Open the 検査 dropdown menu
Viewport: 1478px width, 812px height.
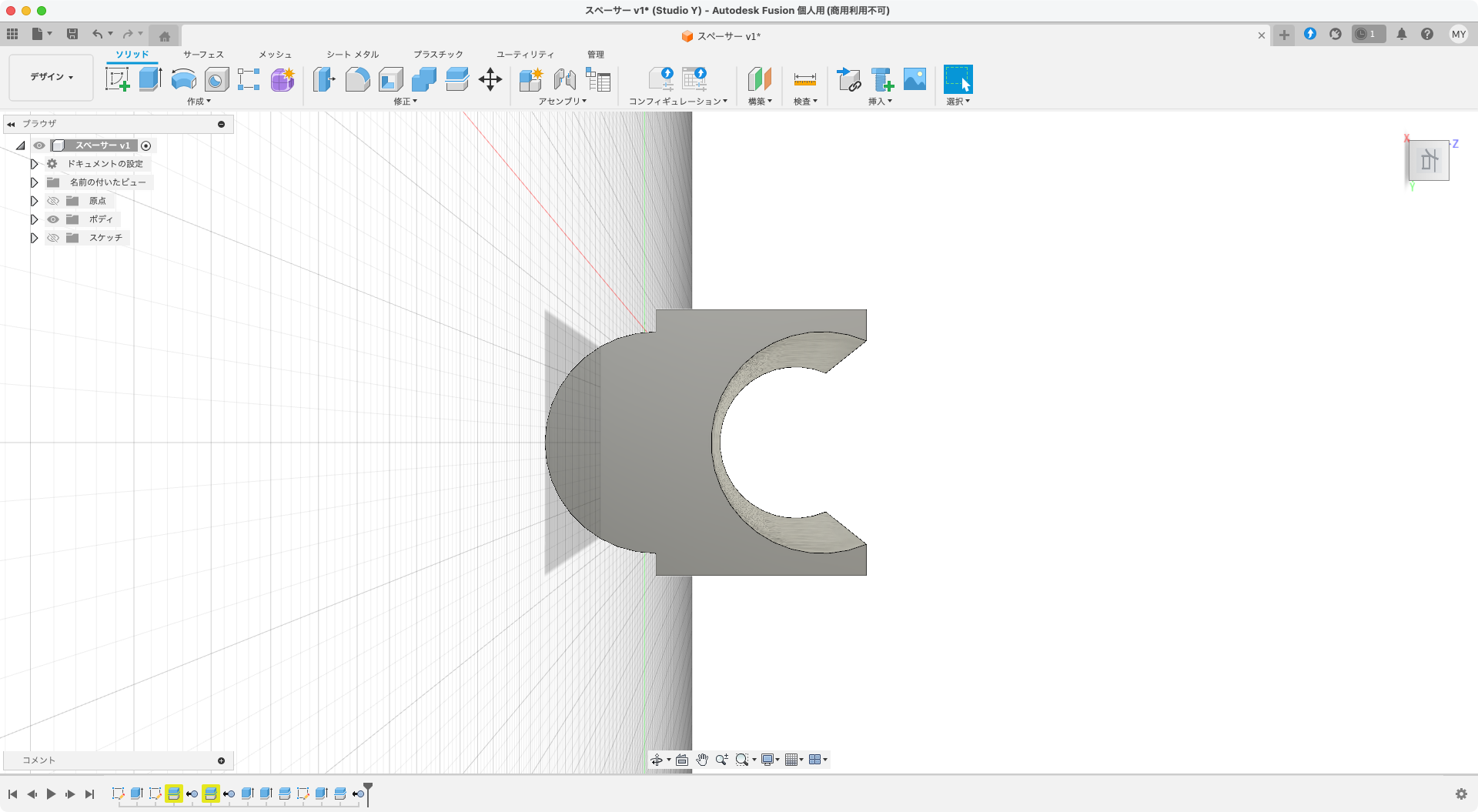(805, 102)
